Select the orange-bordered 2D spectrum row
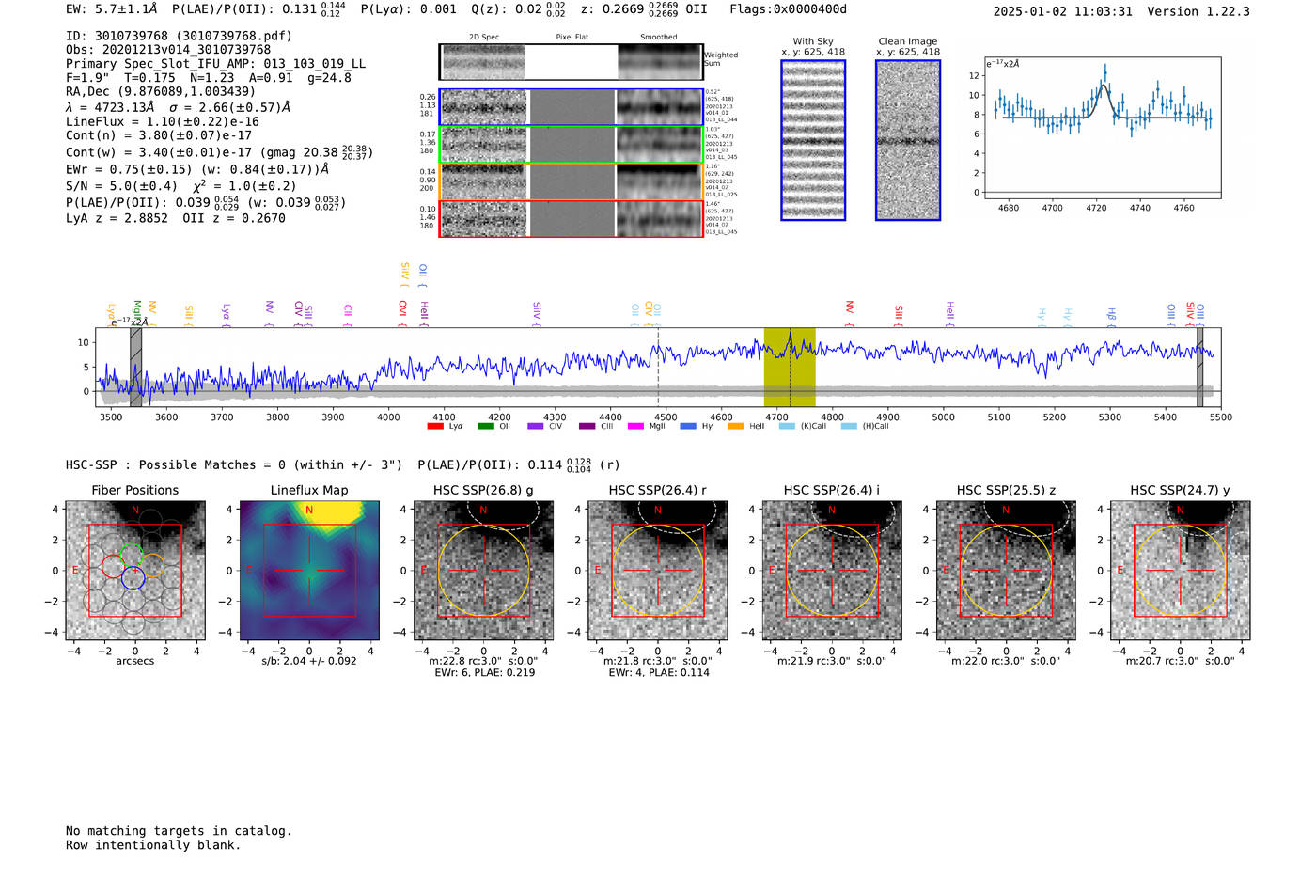This screenshot has height=896, width=1316. [x=571, y=181]
